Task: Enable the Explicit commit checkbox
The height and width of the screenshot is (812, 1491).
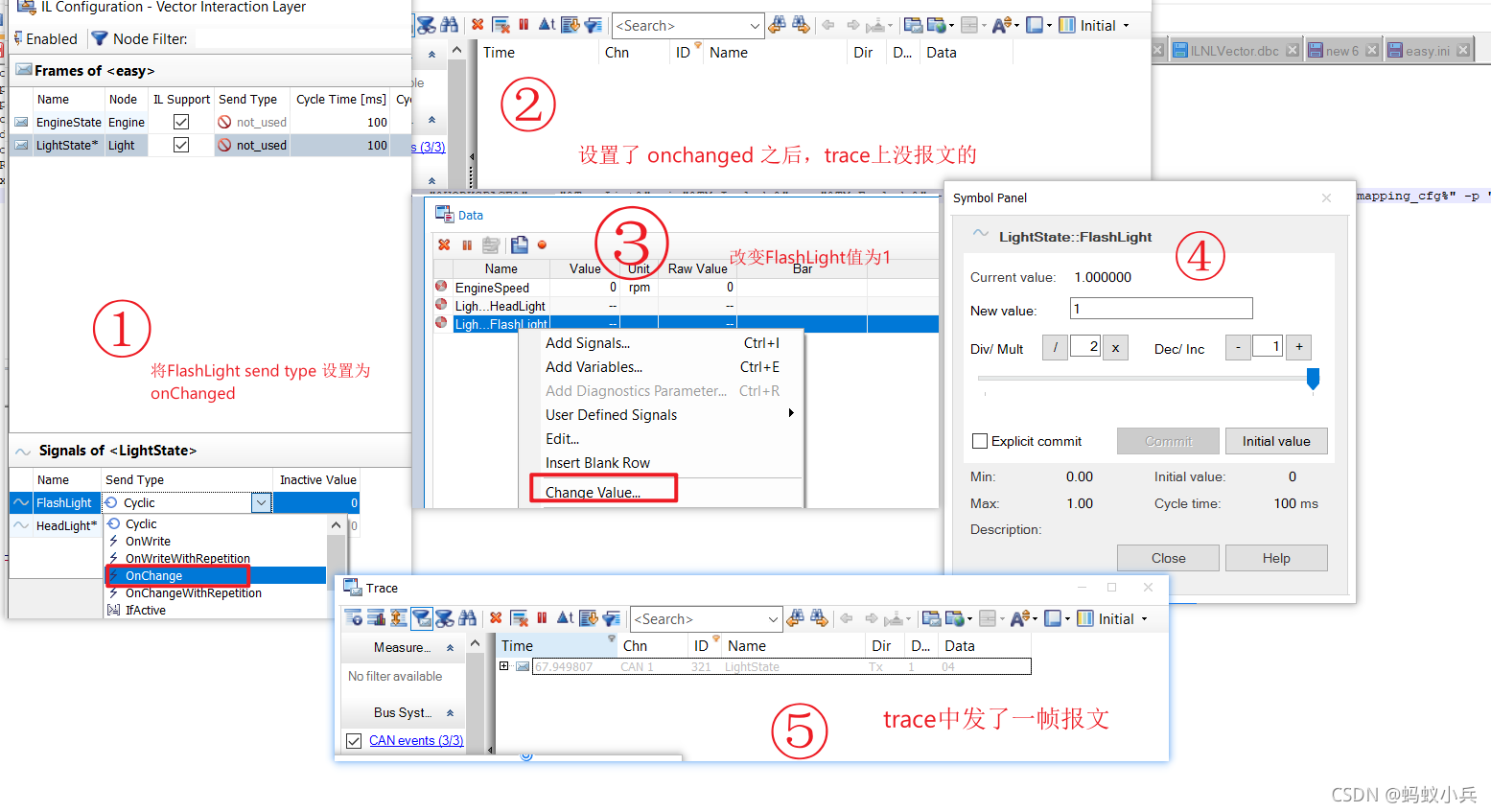Action: pyautogui.click(x=979, y=441)
